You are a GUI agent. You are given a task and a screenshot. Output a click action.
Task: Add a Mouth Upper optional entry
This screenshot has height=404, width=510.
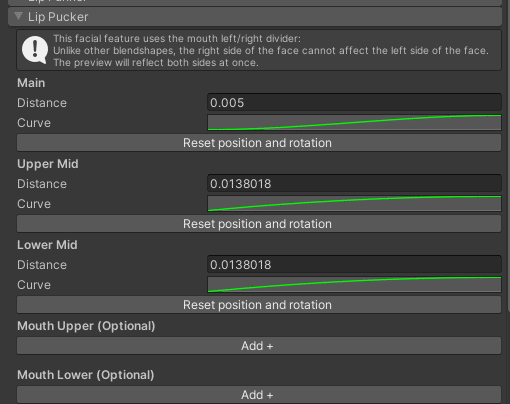[x=259, y=346]
